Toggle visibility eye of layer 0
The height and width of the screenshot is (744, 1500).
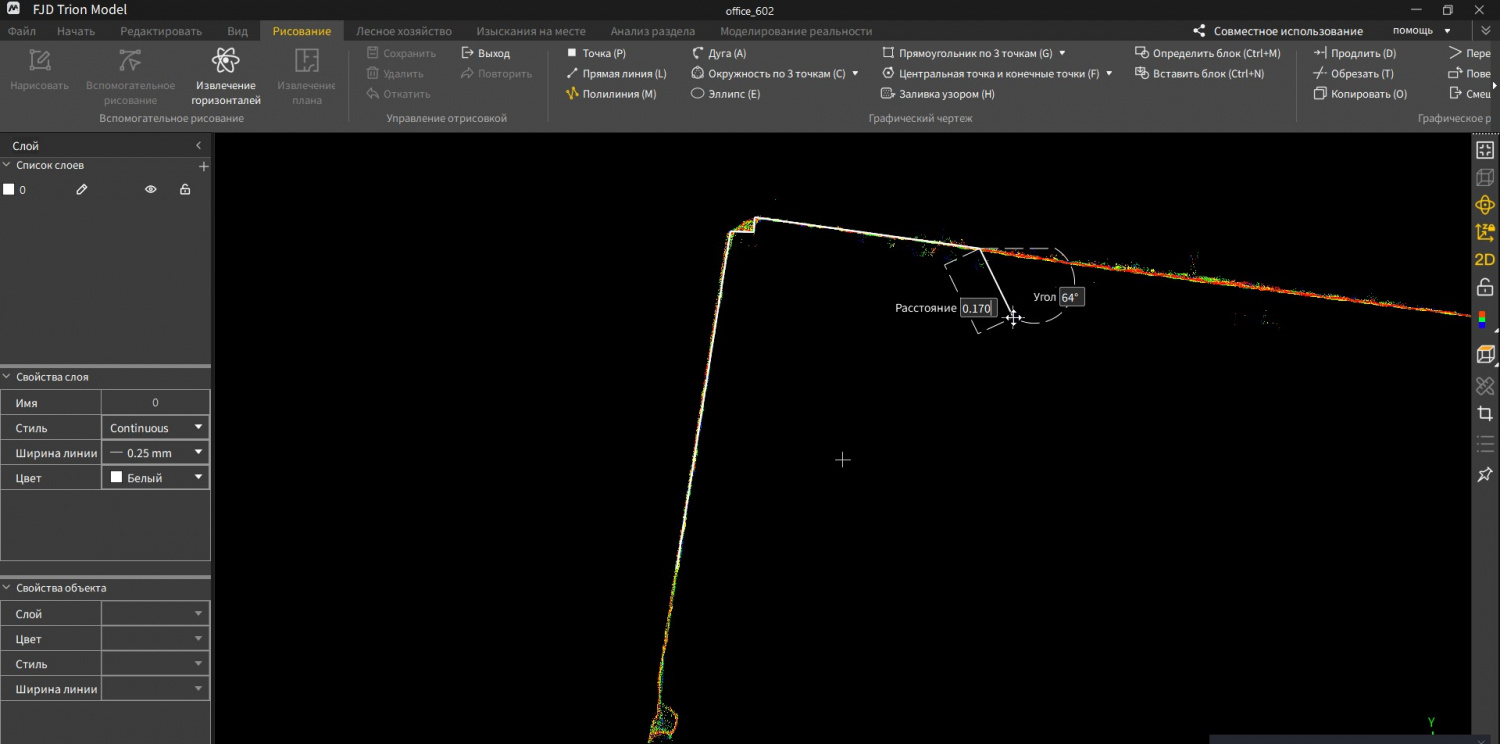pos(151,189)
